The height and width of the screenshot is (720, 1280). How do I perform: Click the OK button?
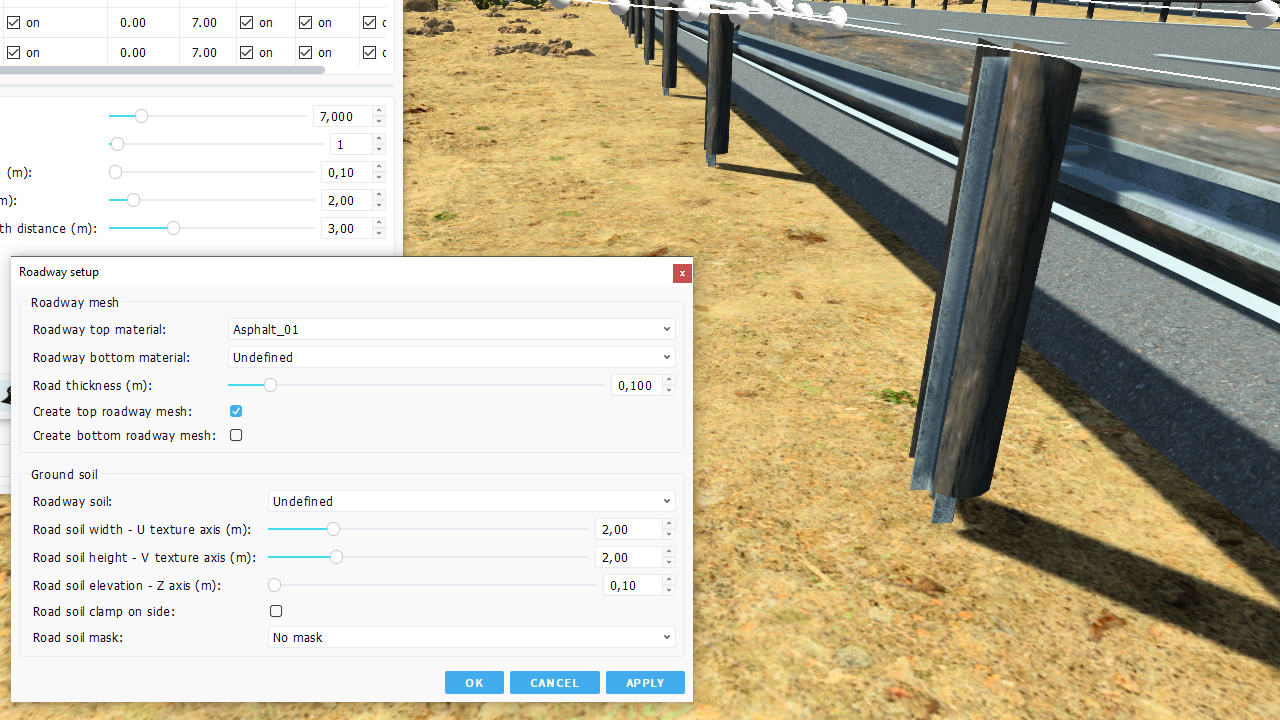coord(474,683)
